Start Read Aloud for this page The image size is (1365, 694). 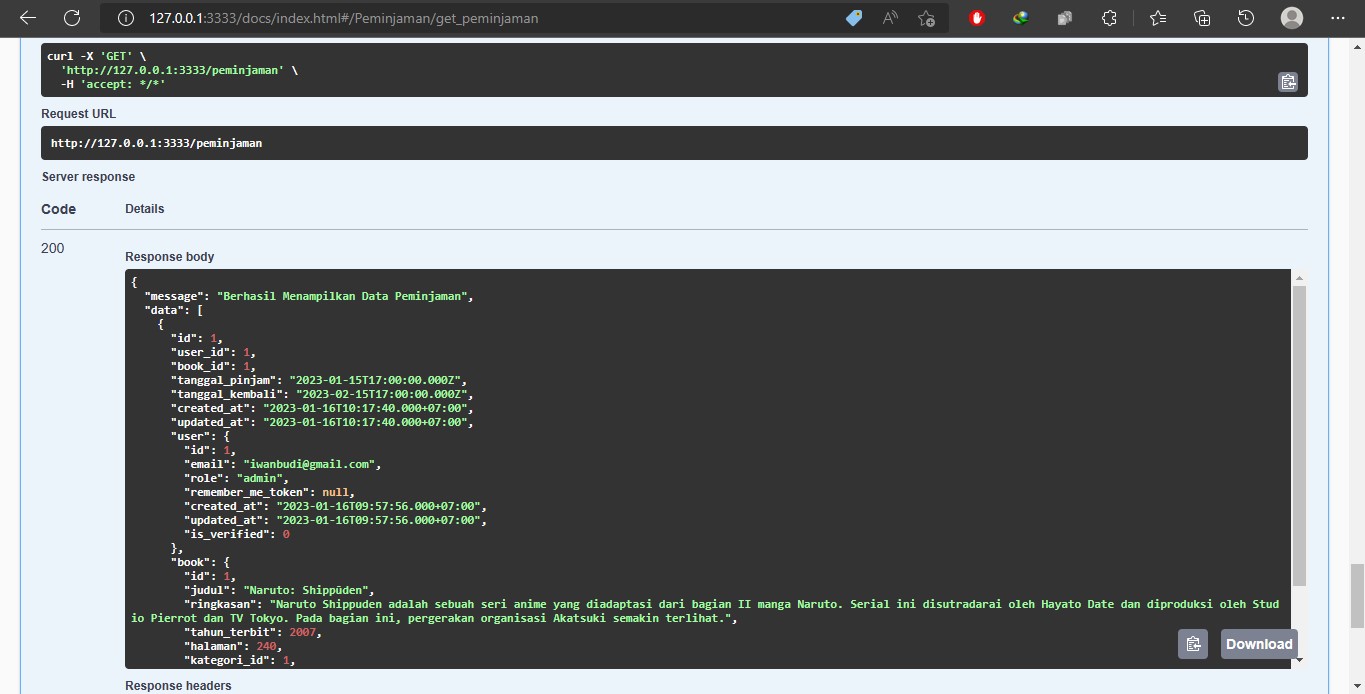tap(890, 18)
